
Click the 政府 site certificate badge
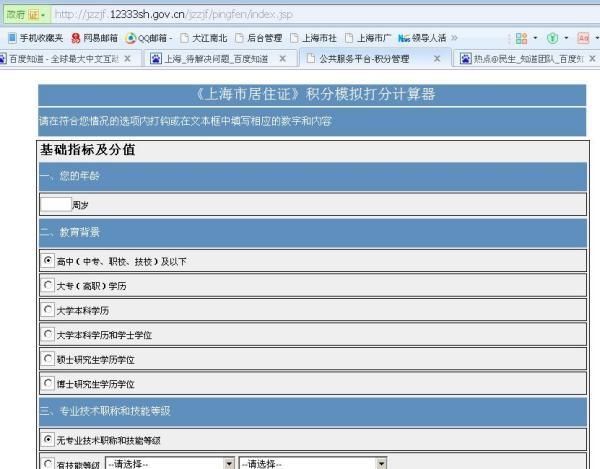pyautogui.click(x=26, y=15)
